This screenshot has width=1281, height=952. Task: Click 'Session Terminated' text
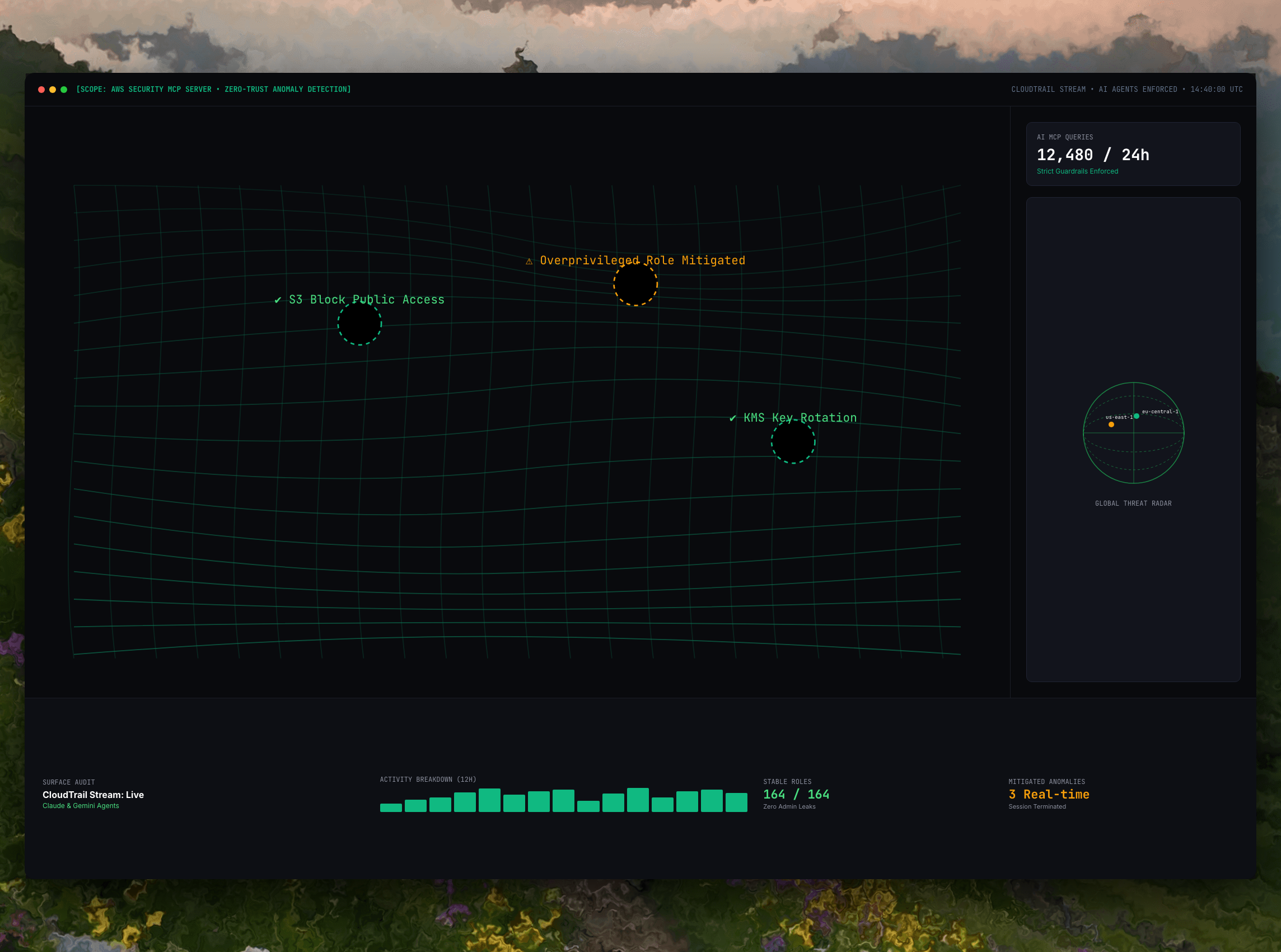point(1037,806)
